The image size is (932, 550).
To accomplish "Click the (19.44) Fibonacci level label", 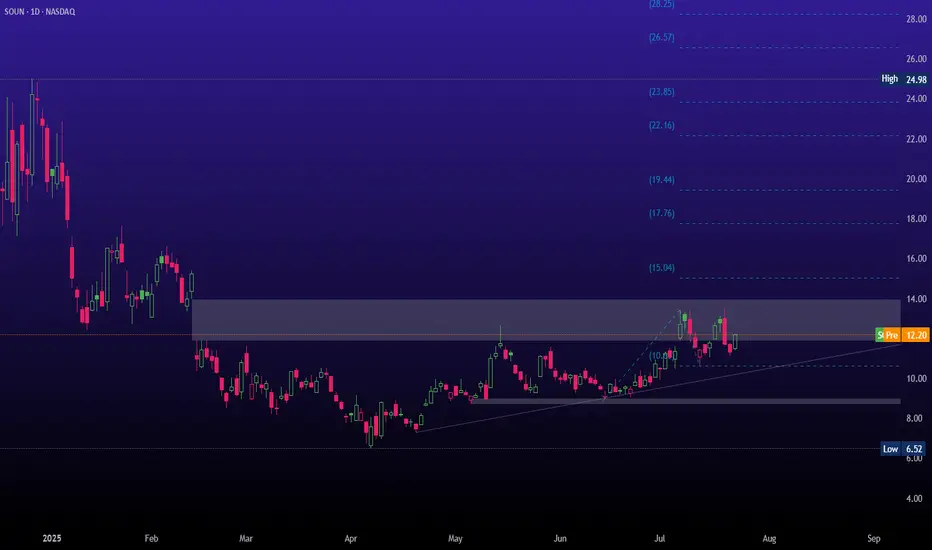I will [662, 180].
